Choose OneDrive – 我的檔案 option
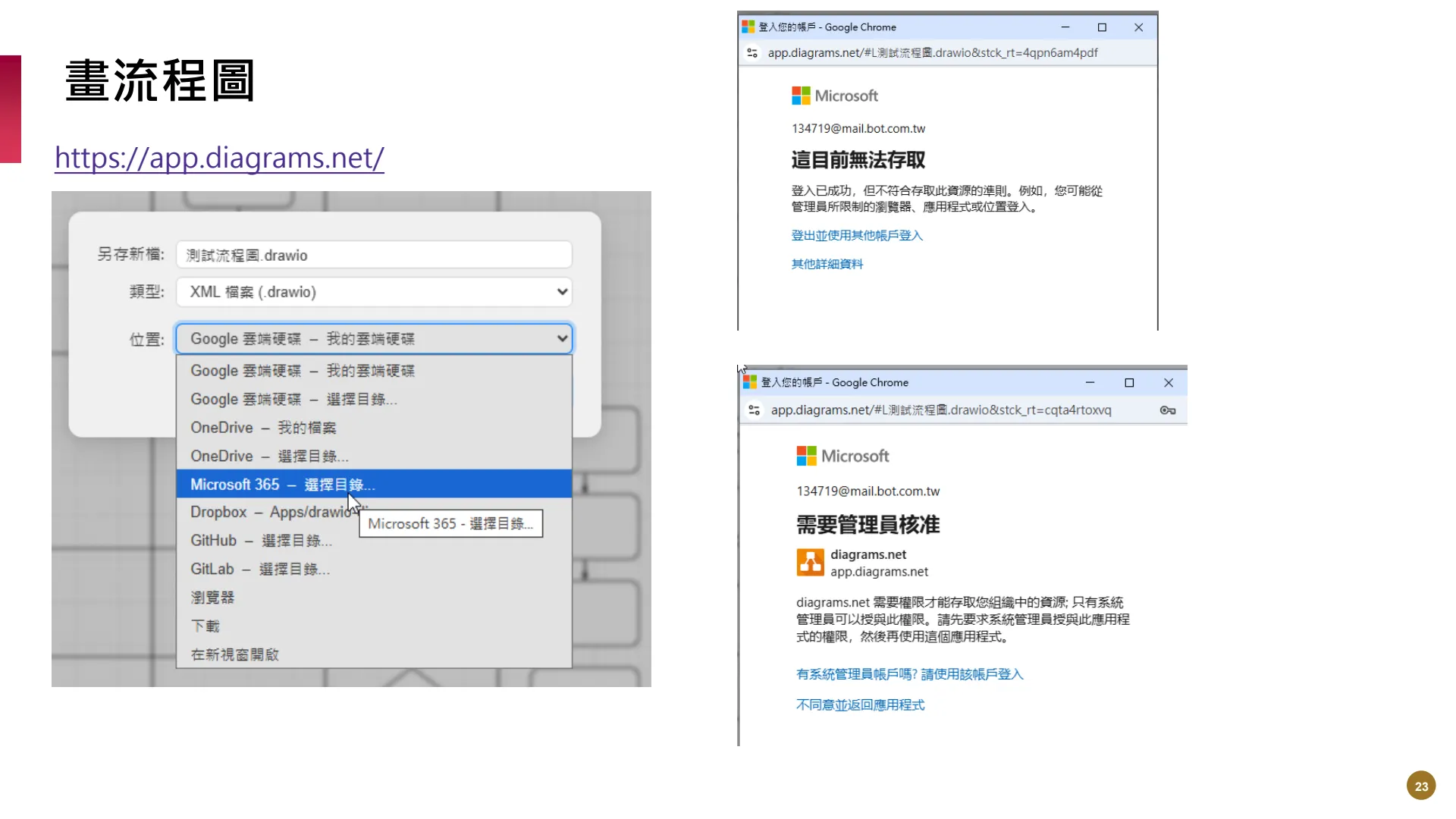Image resolution: width=1456 pixels, height=819 pixels. pos(374,428)
